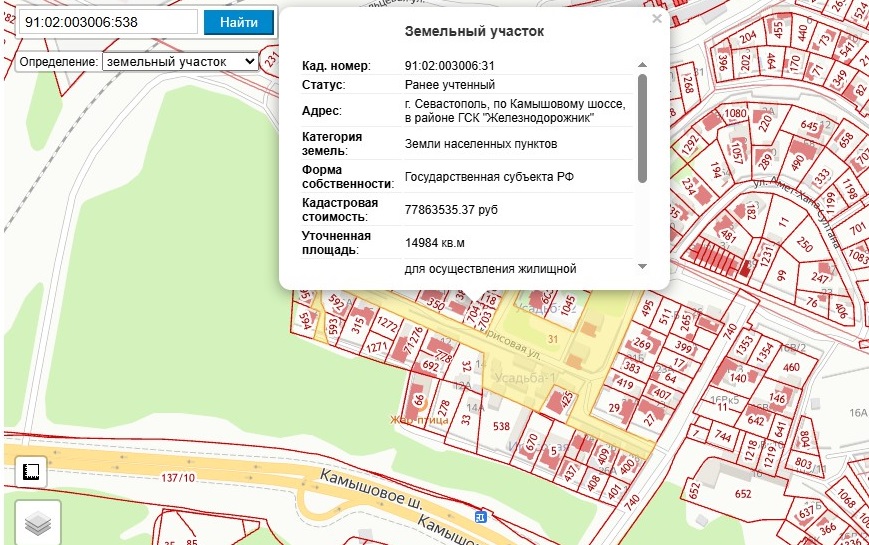The width and height of the screenshot is (869, 545).
Task: Click the scroll-up arrow in the info popup
Action: (x=642, y=65)
